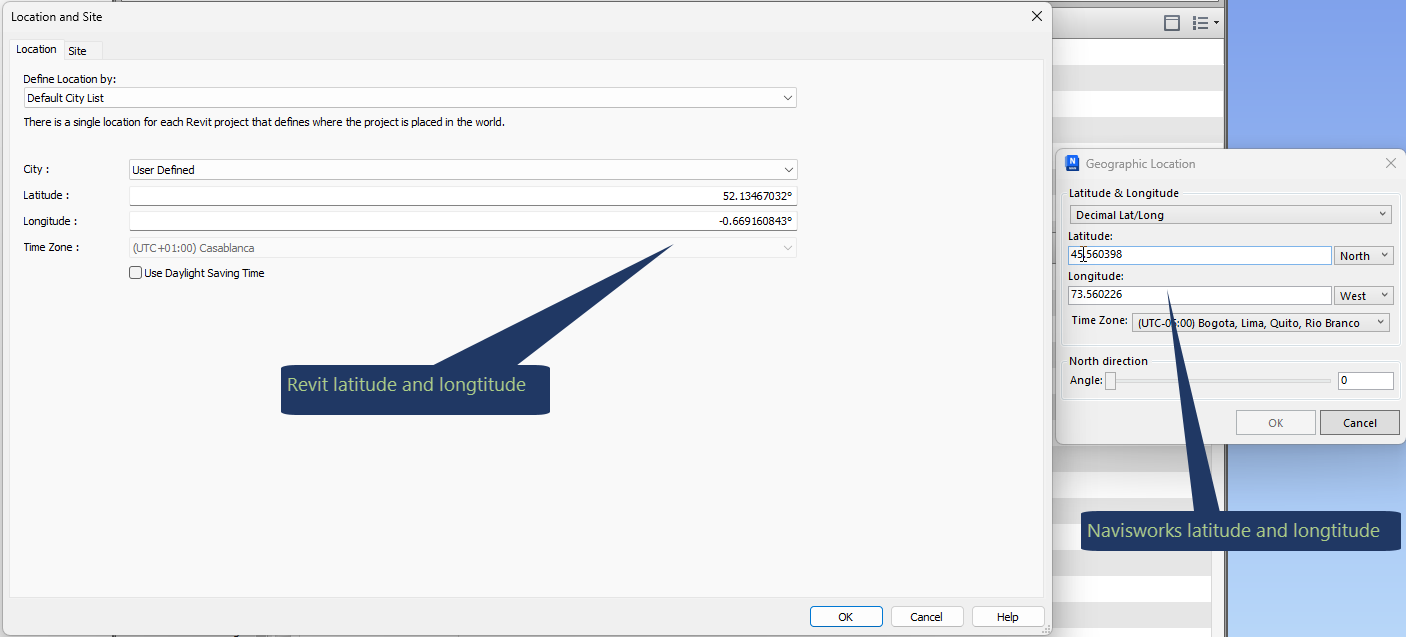Cancel the Geographic Location dialog
Image resolution: width=1406 pixels, height=637 pixels.
pyautogui.click(x=1359, y=423)
